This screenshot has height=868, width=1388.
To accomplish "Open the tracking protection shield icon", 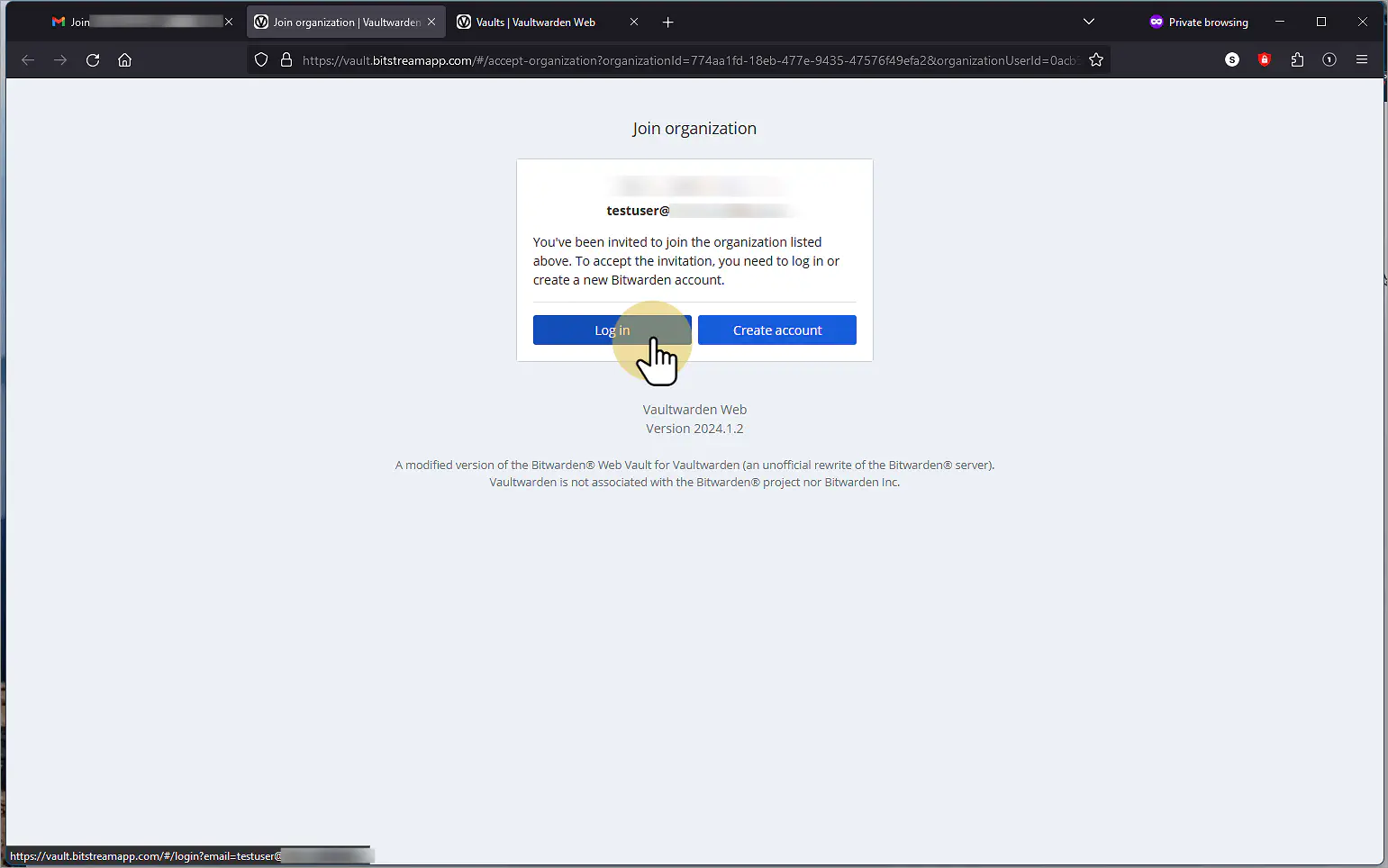I will [x=261, y=60].
